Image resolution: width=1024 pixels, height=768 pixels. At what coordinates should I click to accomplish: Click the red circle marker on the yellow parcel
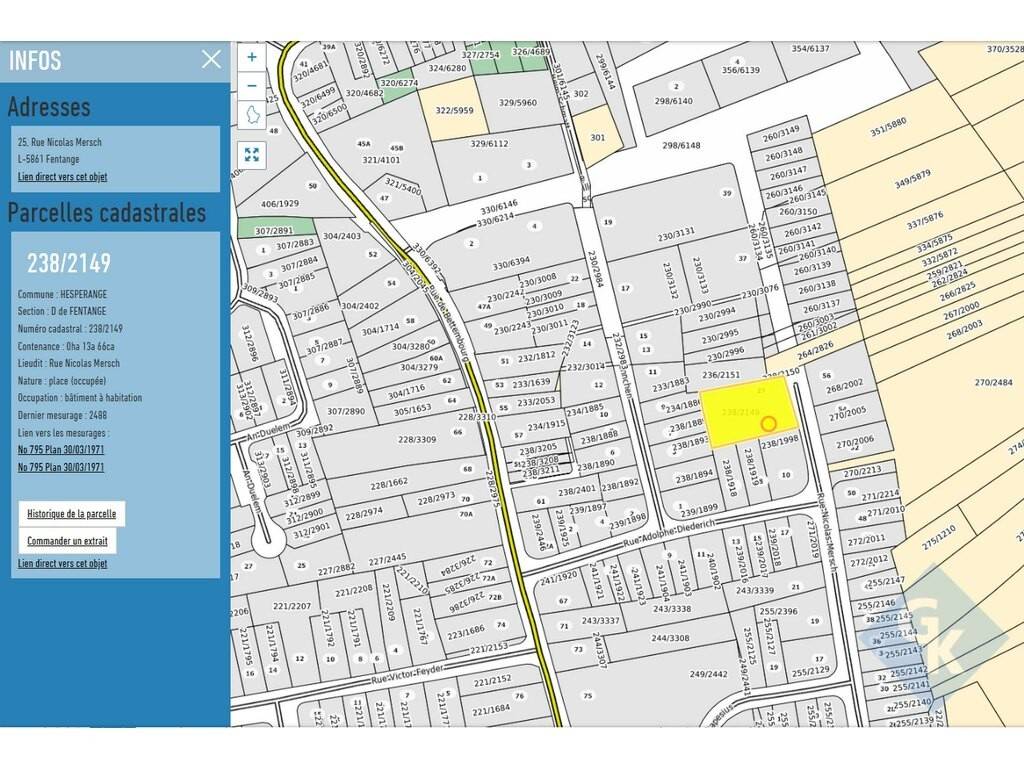click(769, 424)
